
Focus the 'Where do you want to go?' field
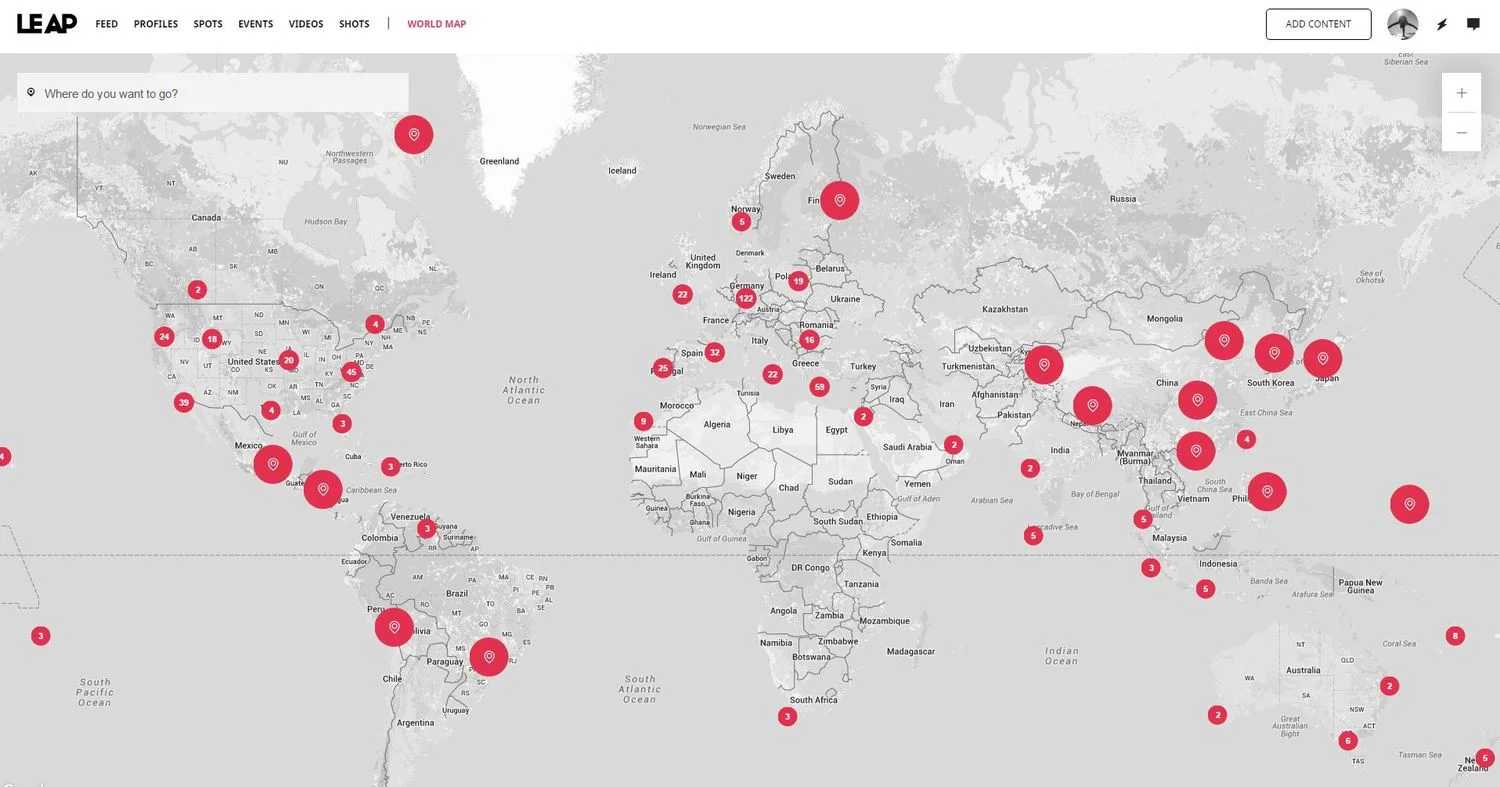(x=220, y=93)
